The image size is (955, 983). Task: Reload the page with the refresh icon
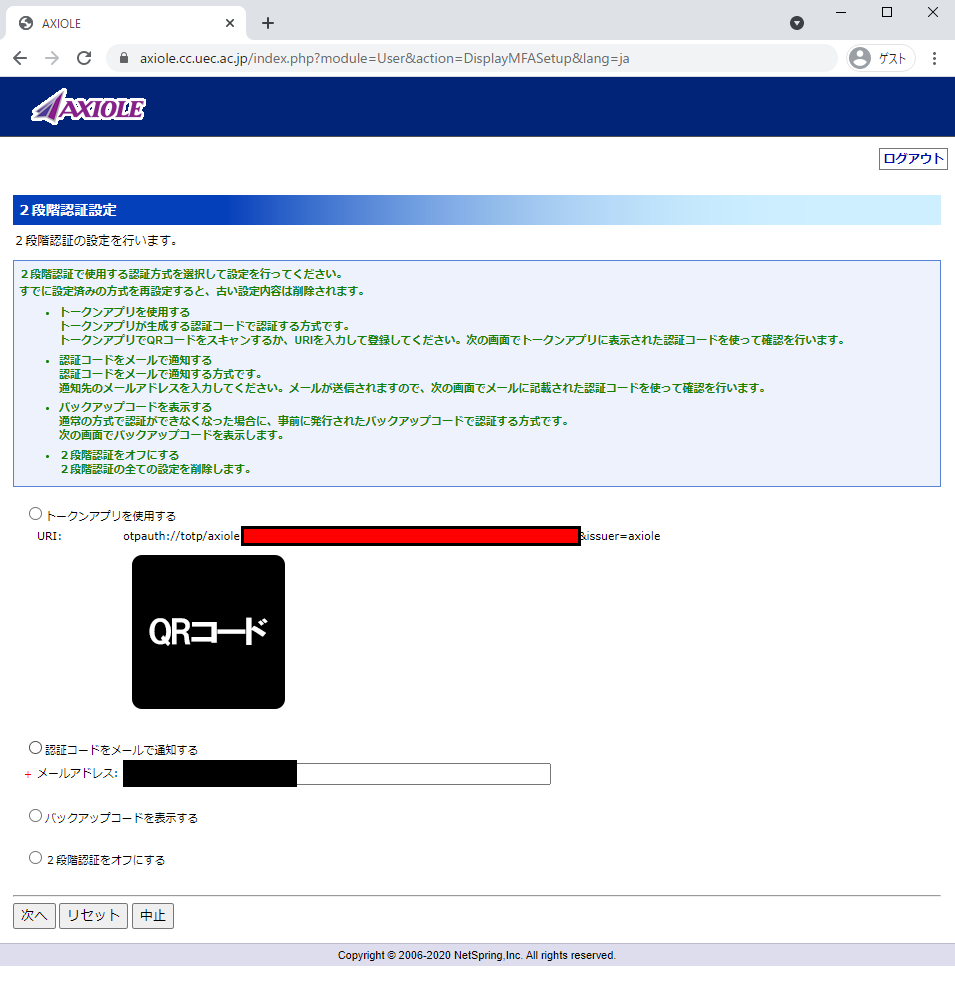(x=84, y=58)
